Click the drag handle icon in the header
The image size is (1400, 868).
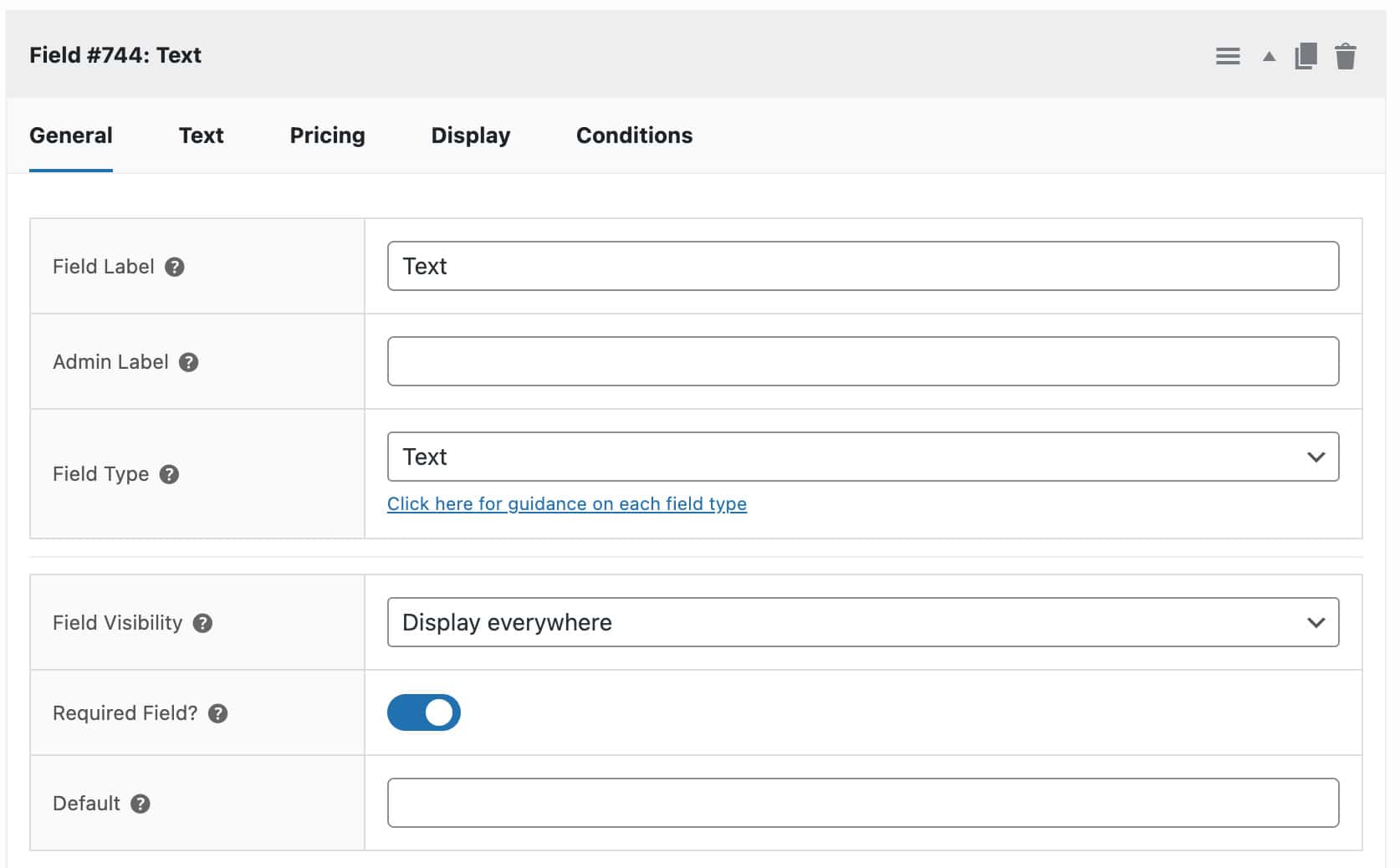tap(1228, 55)
